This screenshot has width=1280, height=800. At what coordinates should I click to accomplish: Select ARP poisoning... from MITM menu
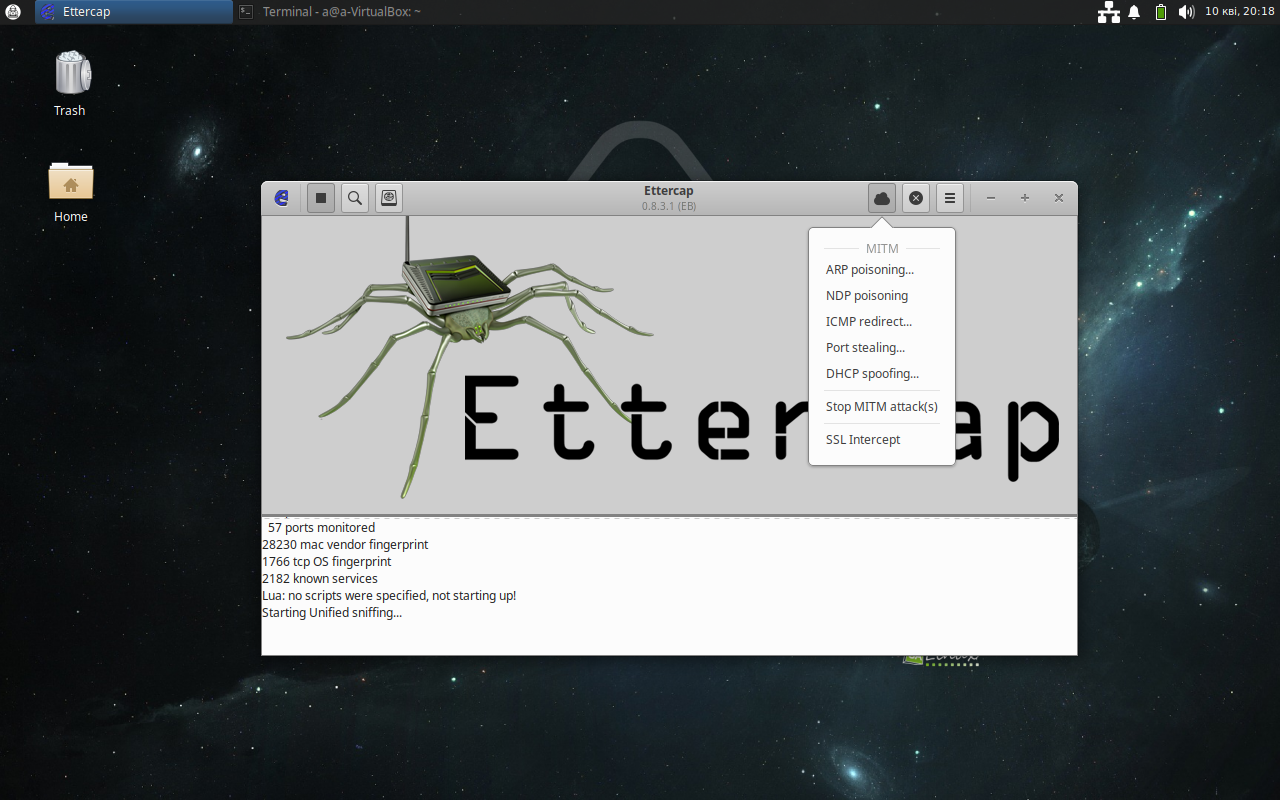870,270
